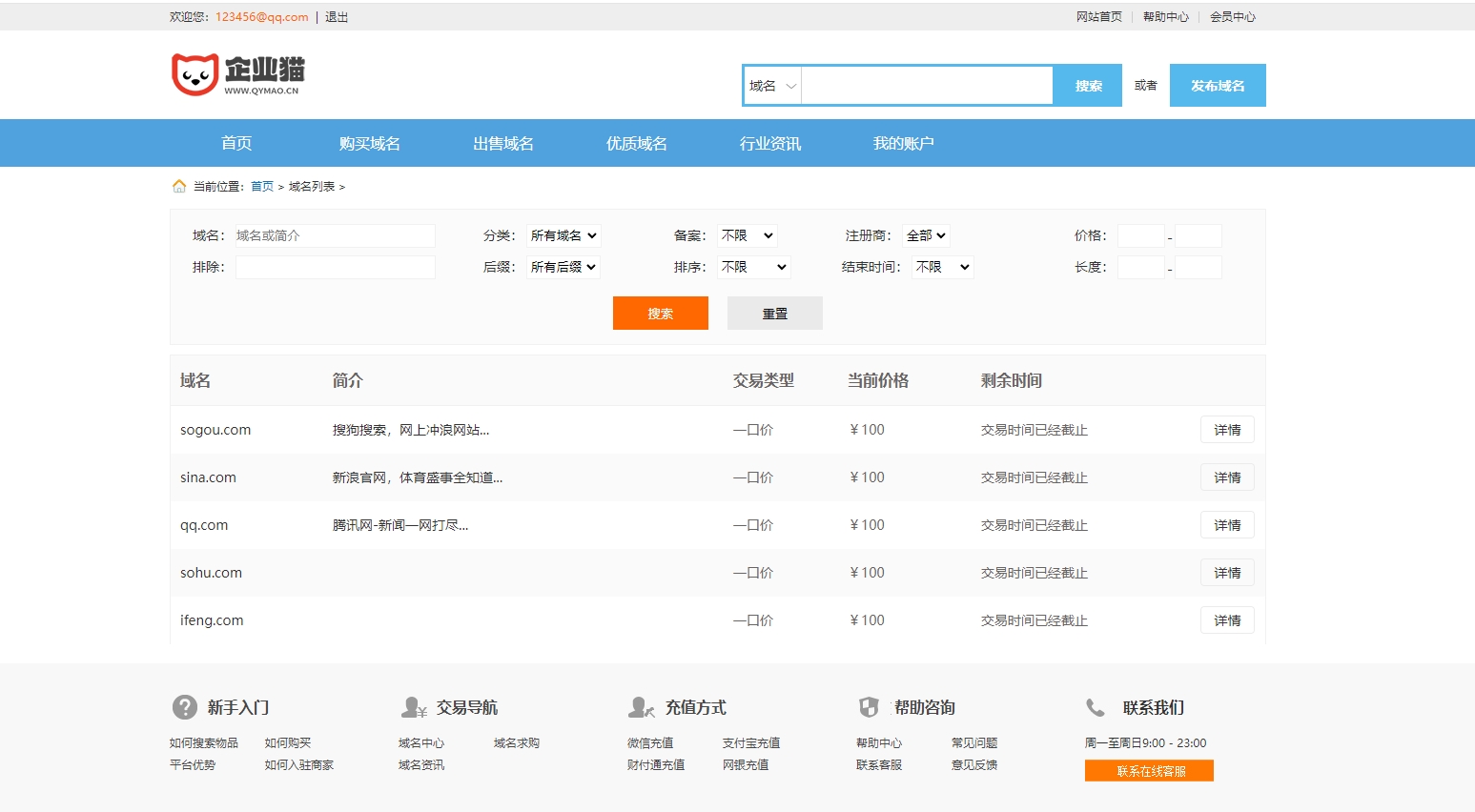Open 行业资讯 navigation item
Viewport: 1475px width, 812px height.
[x=770, y=143]
